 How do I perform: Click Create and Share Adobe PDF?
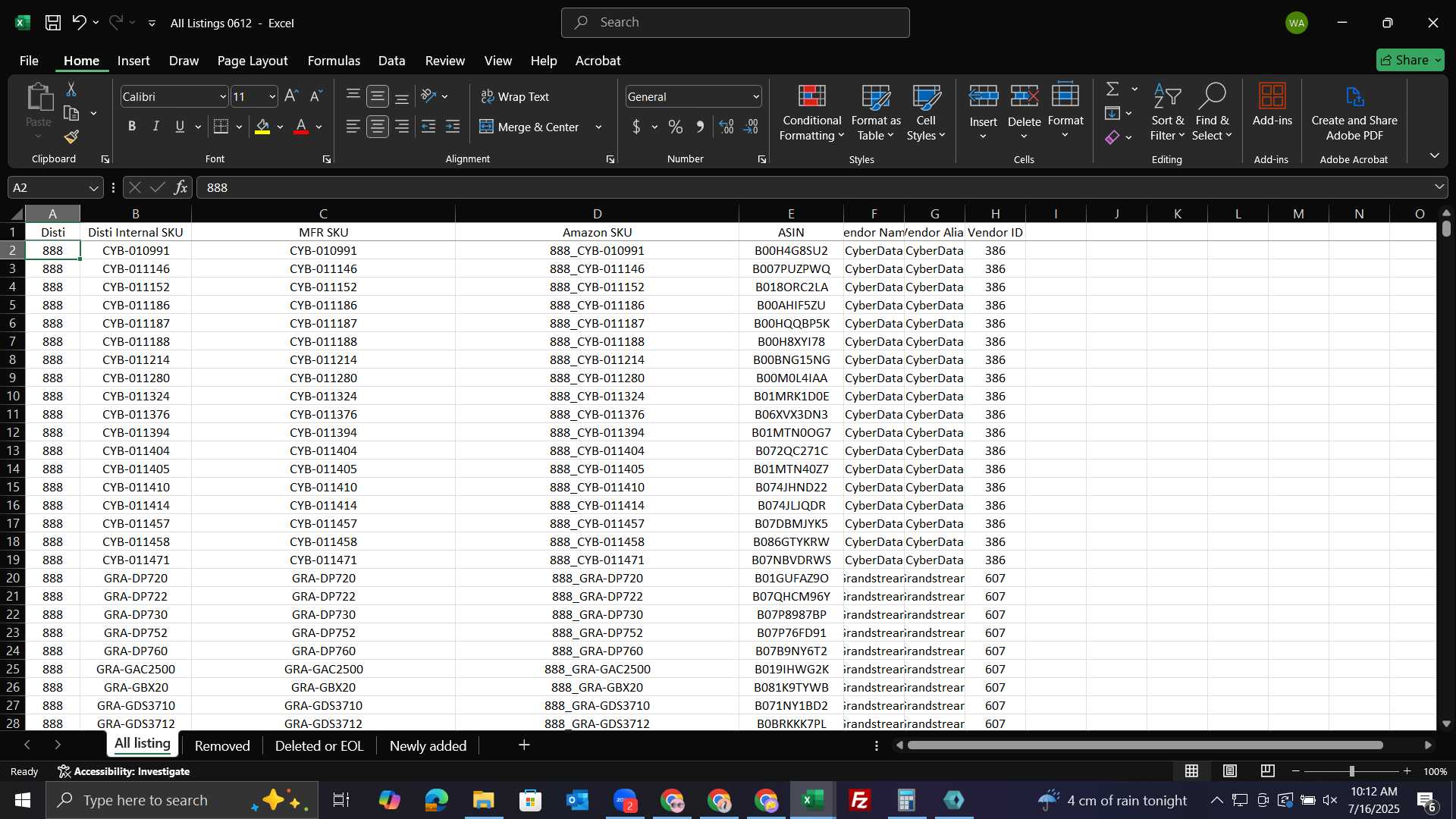click(x=1354, y=112)
